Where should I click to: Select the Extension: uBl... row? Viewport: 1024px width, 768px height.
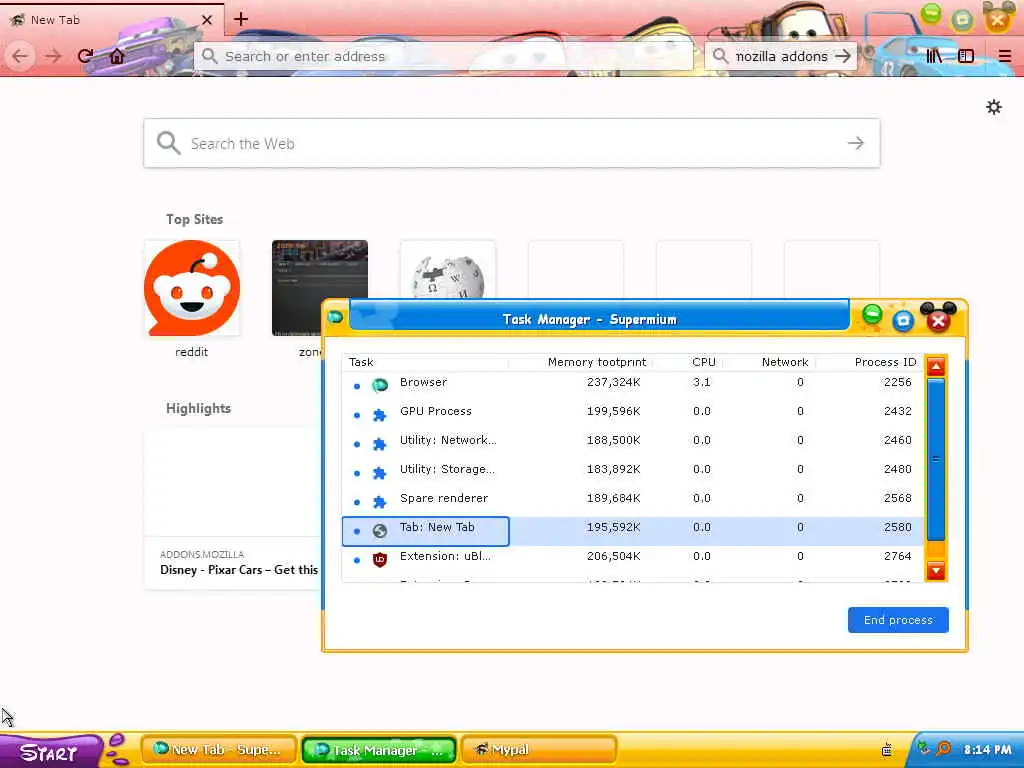point(632,559)
